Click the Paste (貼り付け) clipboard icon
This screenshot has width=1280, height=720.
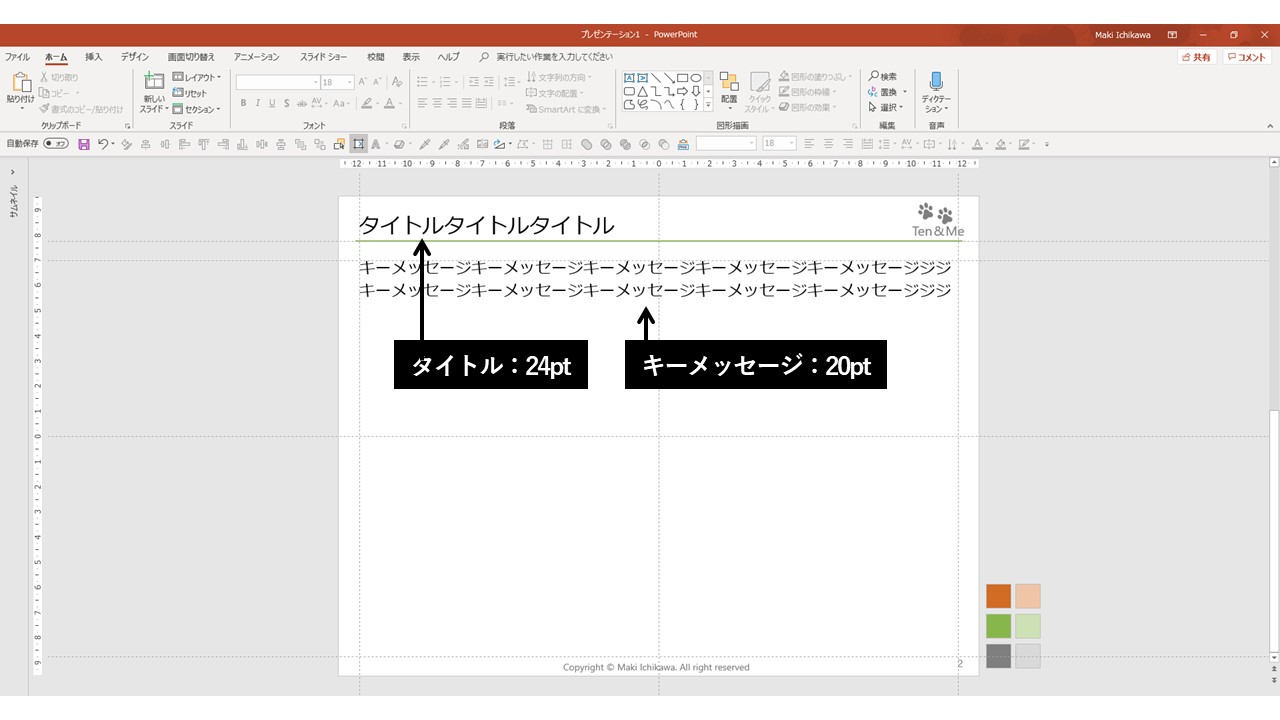(20, 84)
